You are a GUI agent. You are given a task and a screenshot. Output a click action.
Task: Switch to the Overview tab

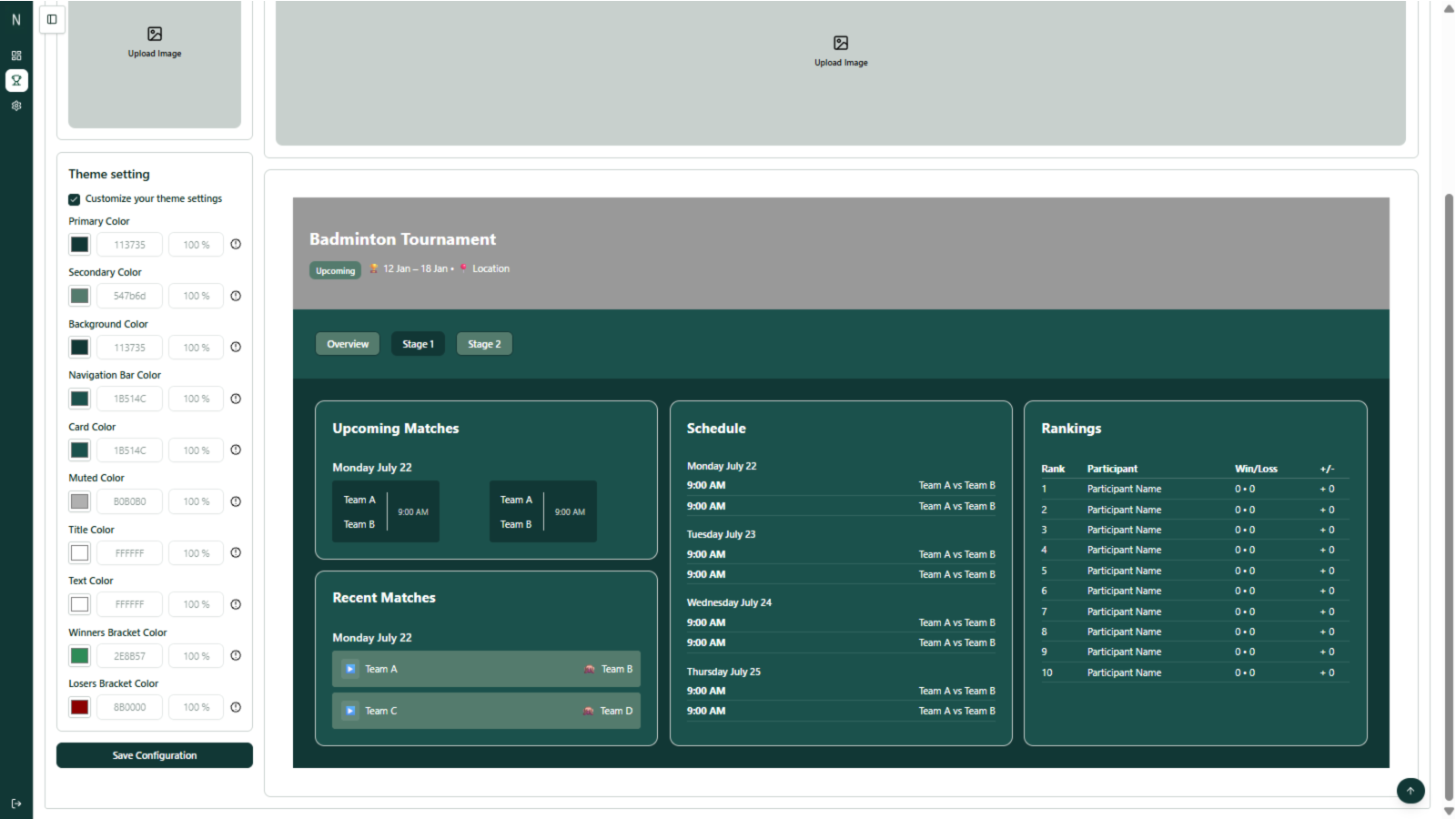(348, 344)
